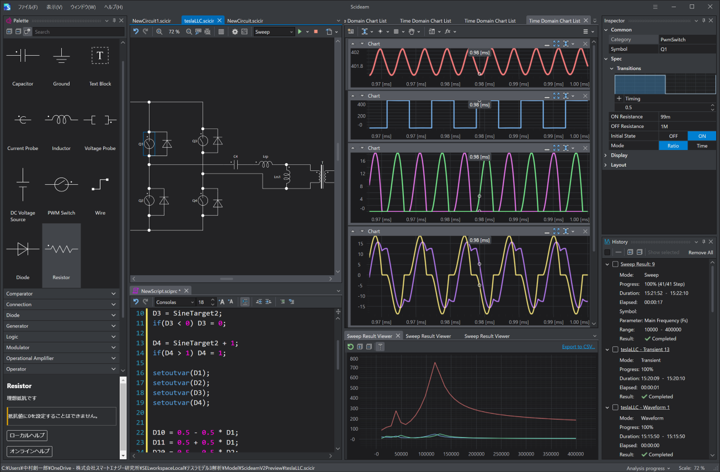The height and width of the screenshot is (472, 720).
Task: Click the blue Transitions timeline bar
Action: click(x=640, y=85)
